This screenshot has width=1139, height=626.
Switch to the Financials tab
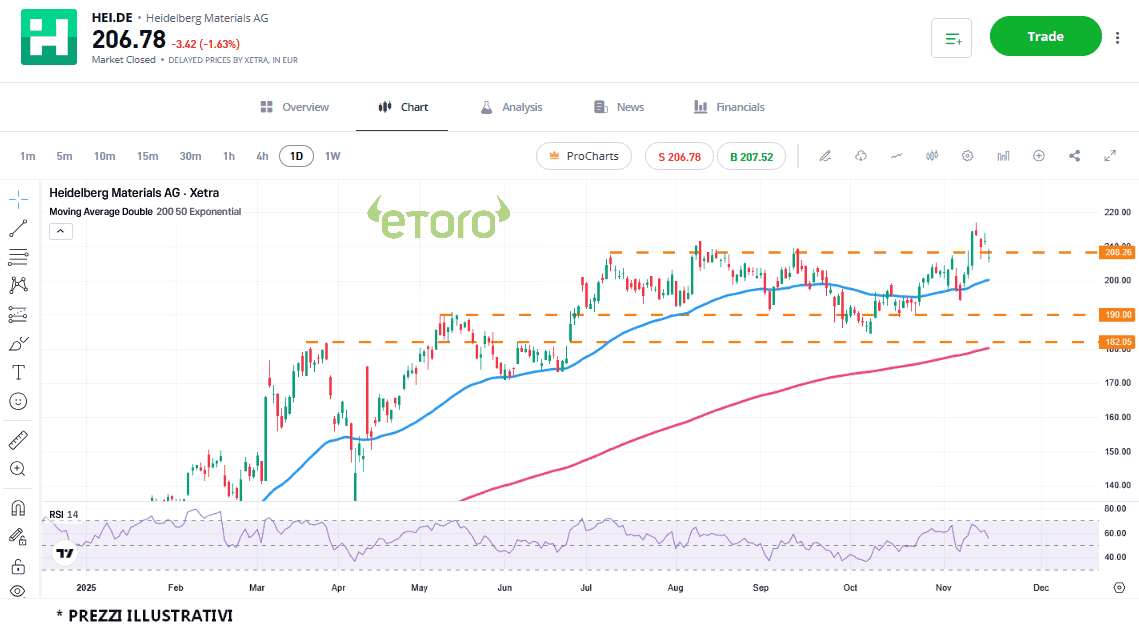tap(729, 107)
